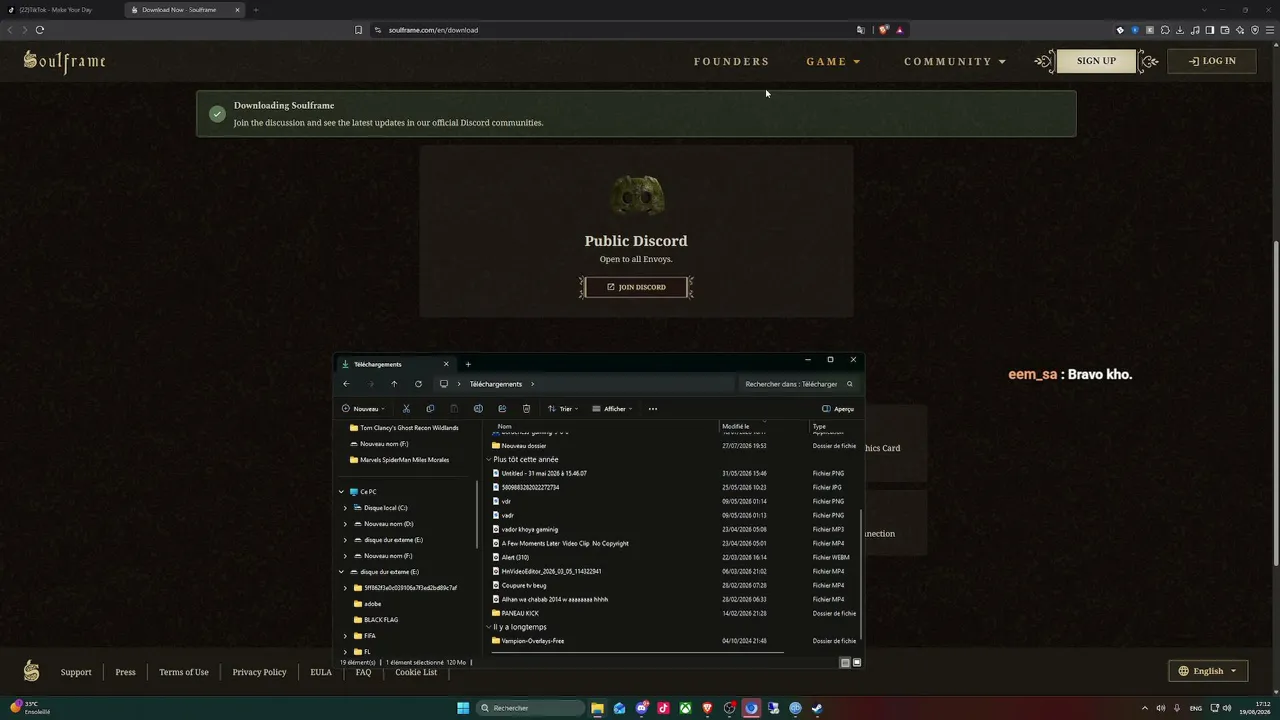Switch Explorer to large thumbnails view layout
Screen dimensions: 1280x720
(856, 662)
